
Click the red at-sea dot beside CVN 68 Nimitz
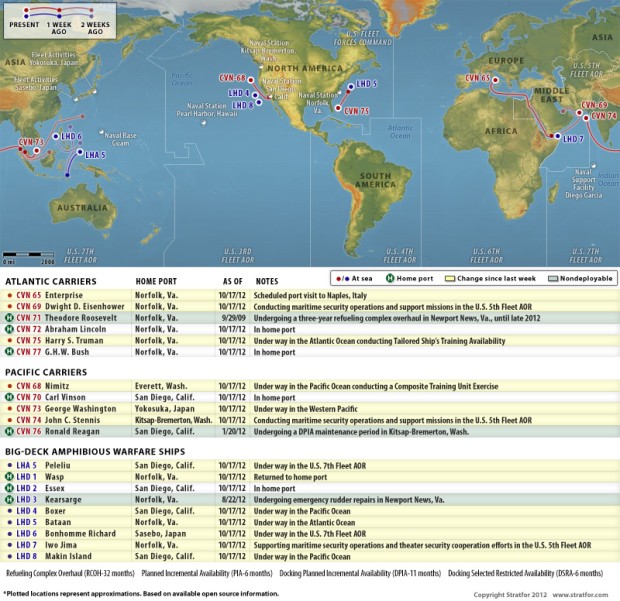pos(9,386)
